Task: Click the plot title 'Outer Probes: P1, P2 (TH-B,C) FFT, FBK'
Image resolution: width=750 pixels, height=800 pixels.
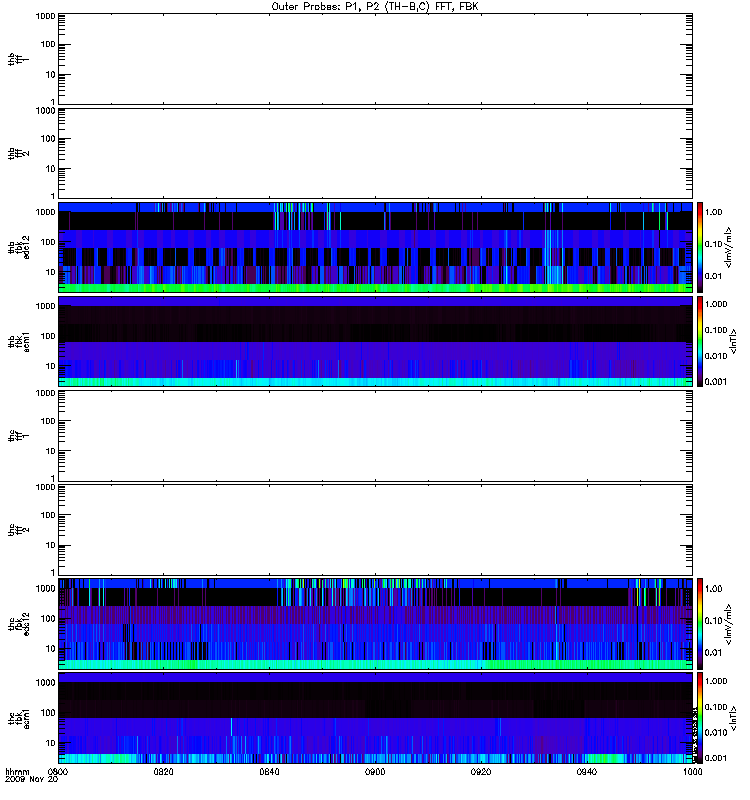Action: click(375, 6)
